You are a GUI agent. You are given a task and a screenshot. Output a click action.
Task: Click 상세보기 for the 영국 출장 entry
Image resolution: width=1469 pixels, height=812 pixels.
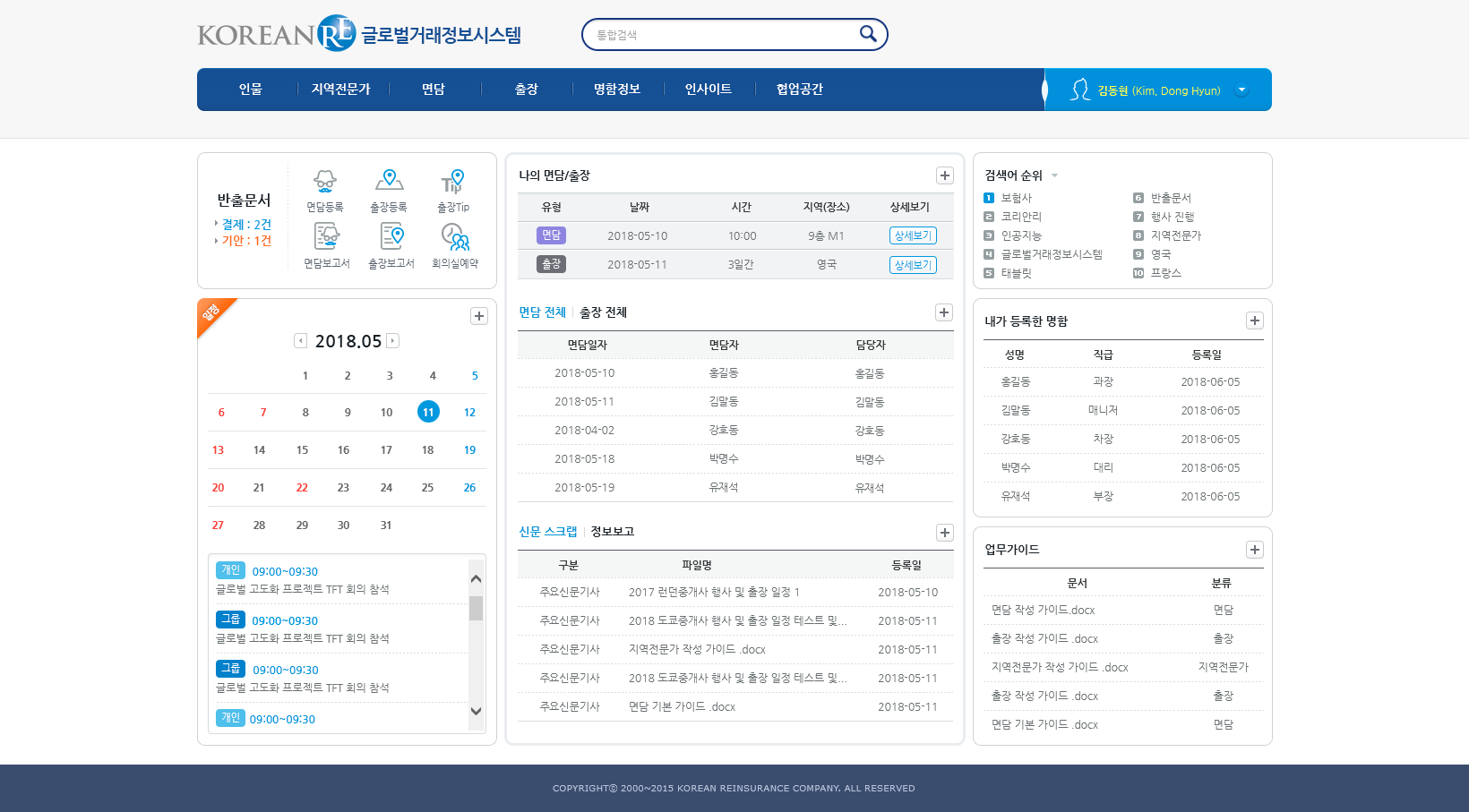(912, 264)
